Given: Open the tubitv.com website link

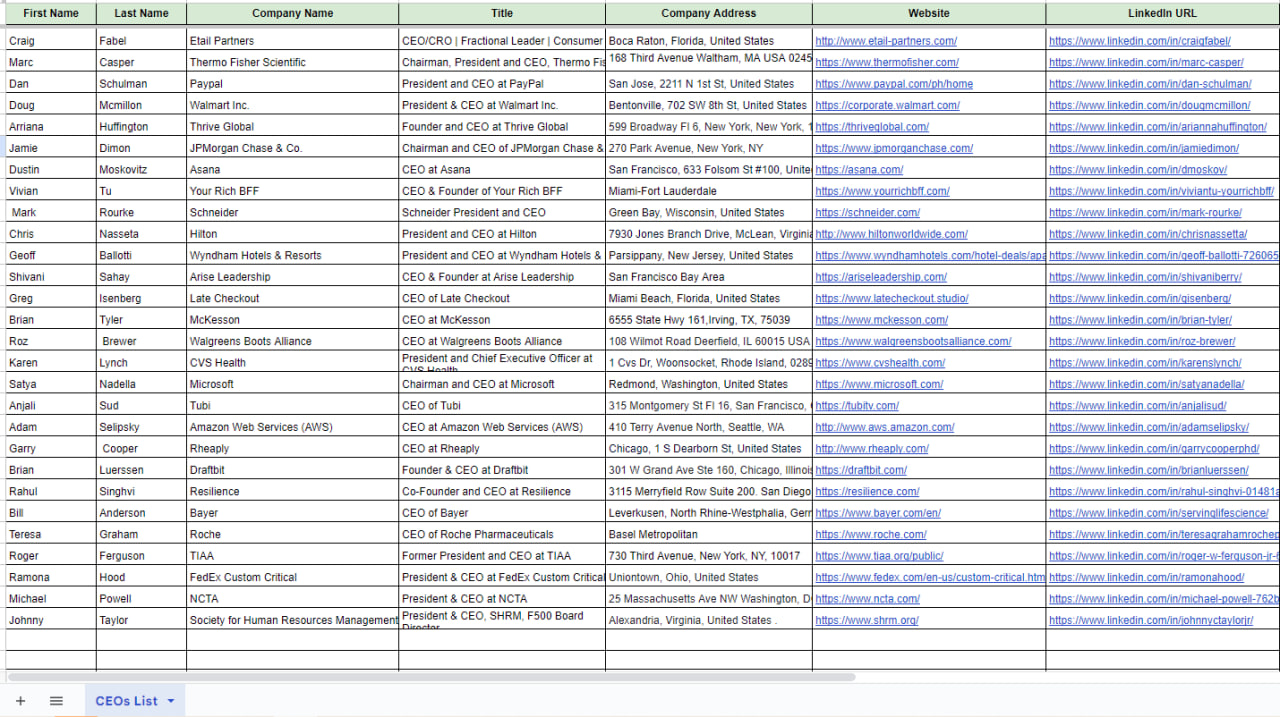Looking at the screenshot, I should (857, 406).
